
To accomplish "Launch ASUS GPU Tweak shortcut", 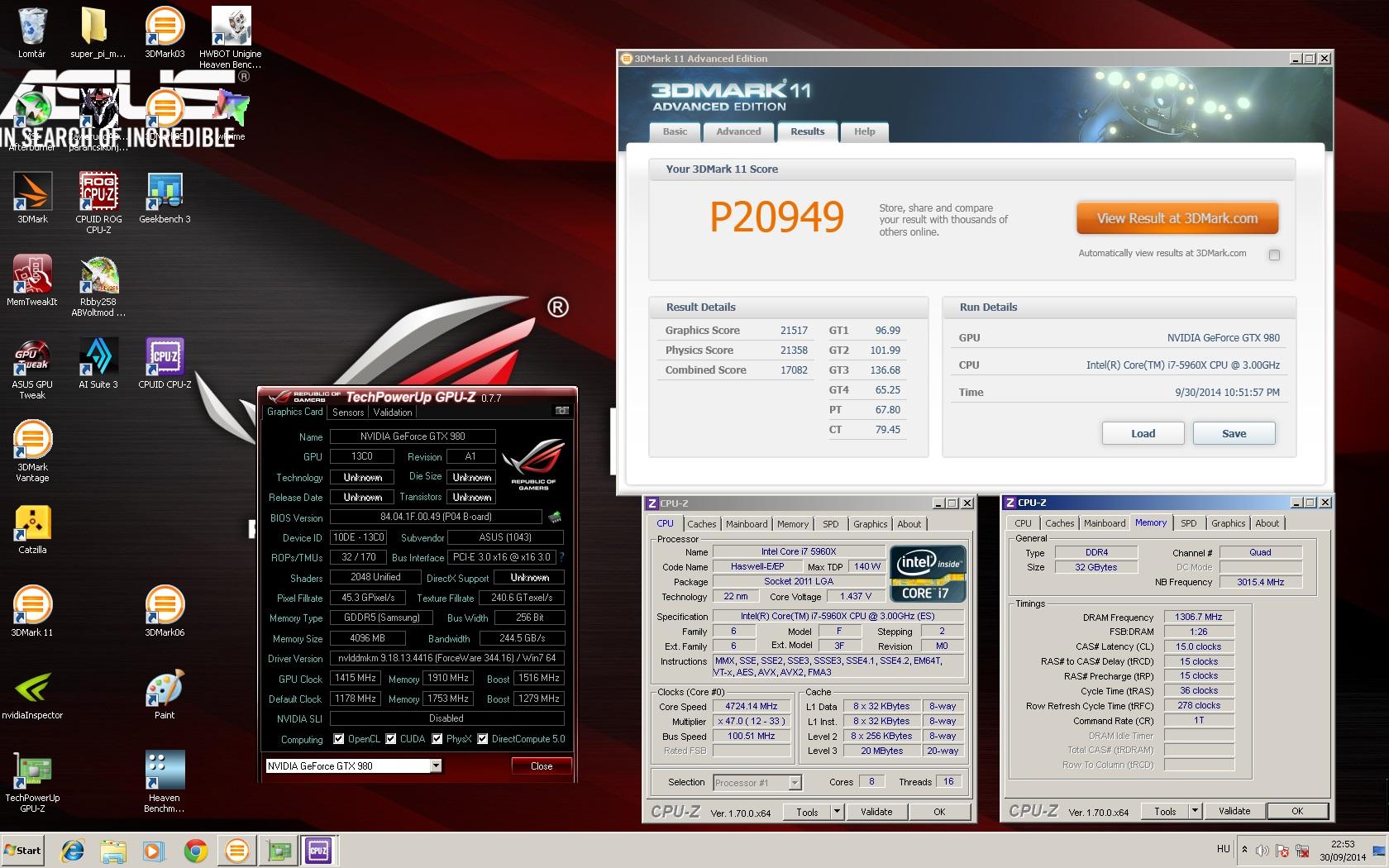I will (32, 370).
